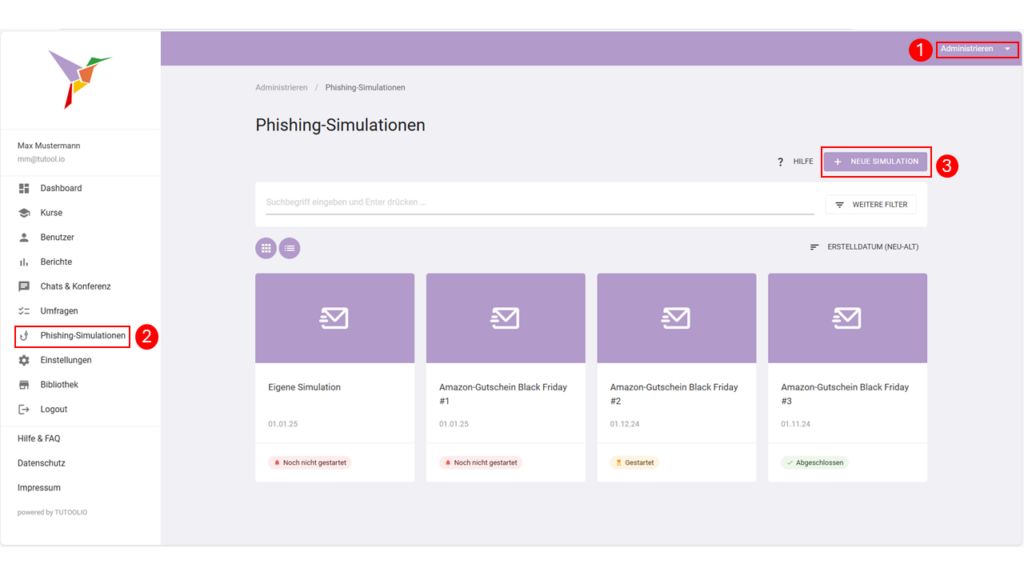Screen dimensions: 1024x576
Task: Expand filter options with the filter chevron
Action: (x=840, y=203)
